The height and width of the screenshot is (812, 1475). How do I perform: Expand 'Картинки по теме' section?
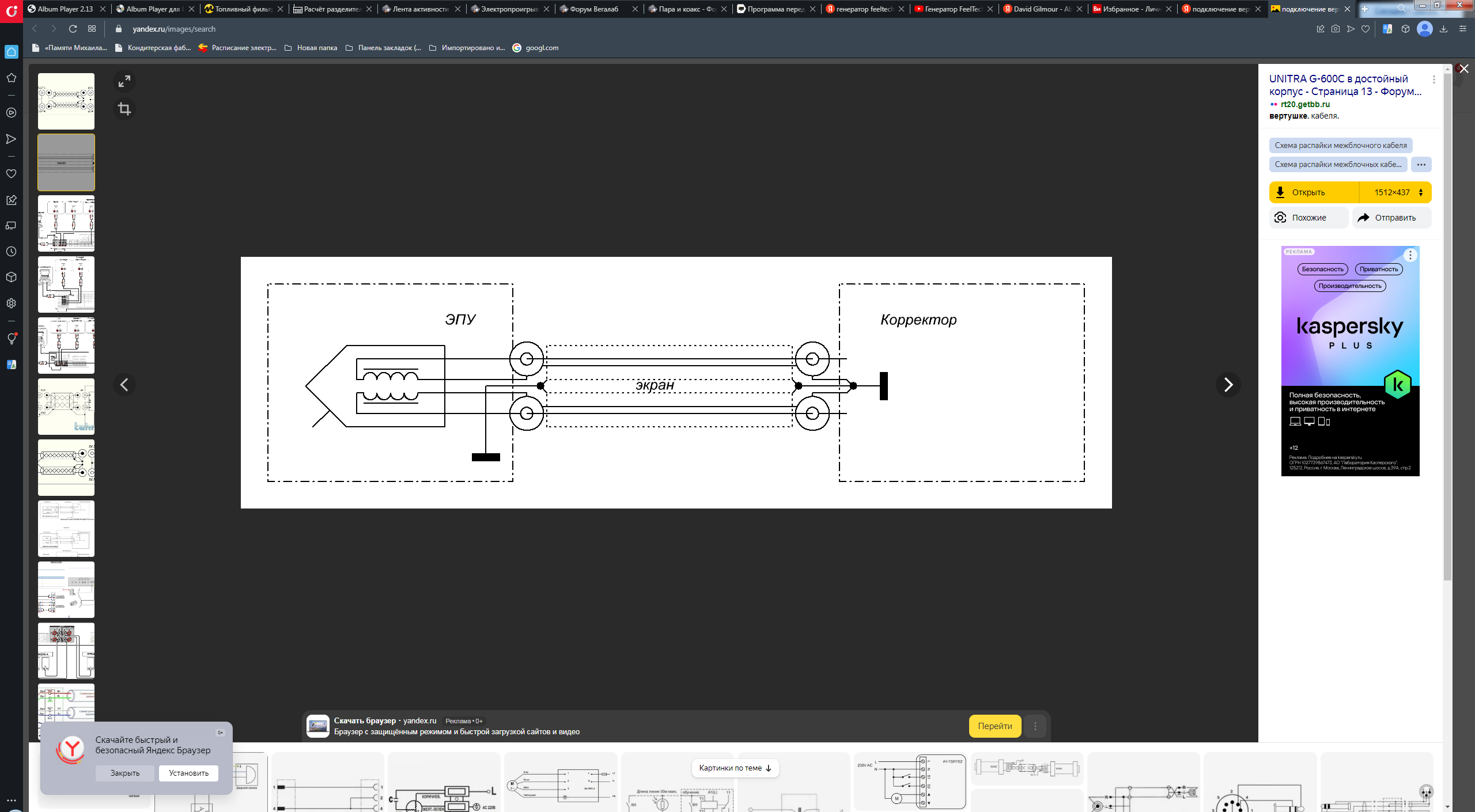[735, 768]
